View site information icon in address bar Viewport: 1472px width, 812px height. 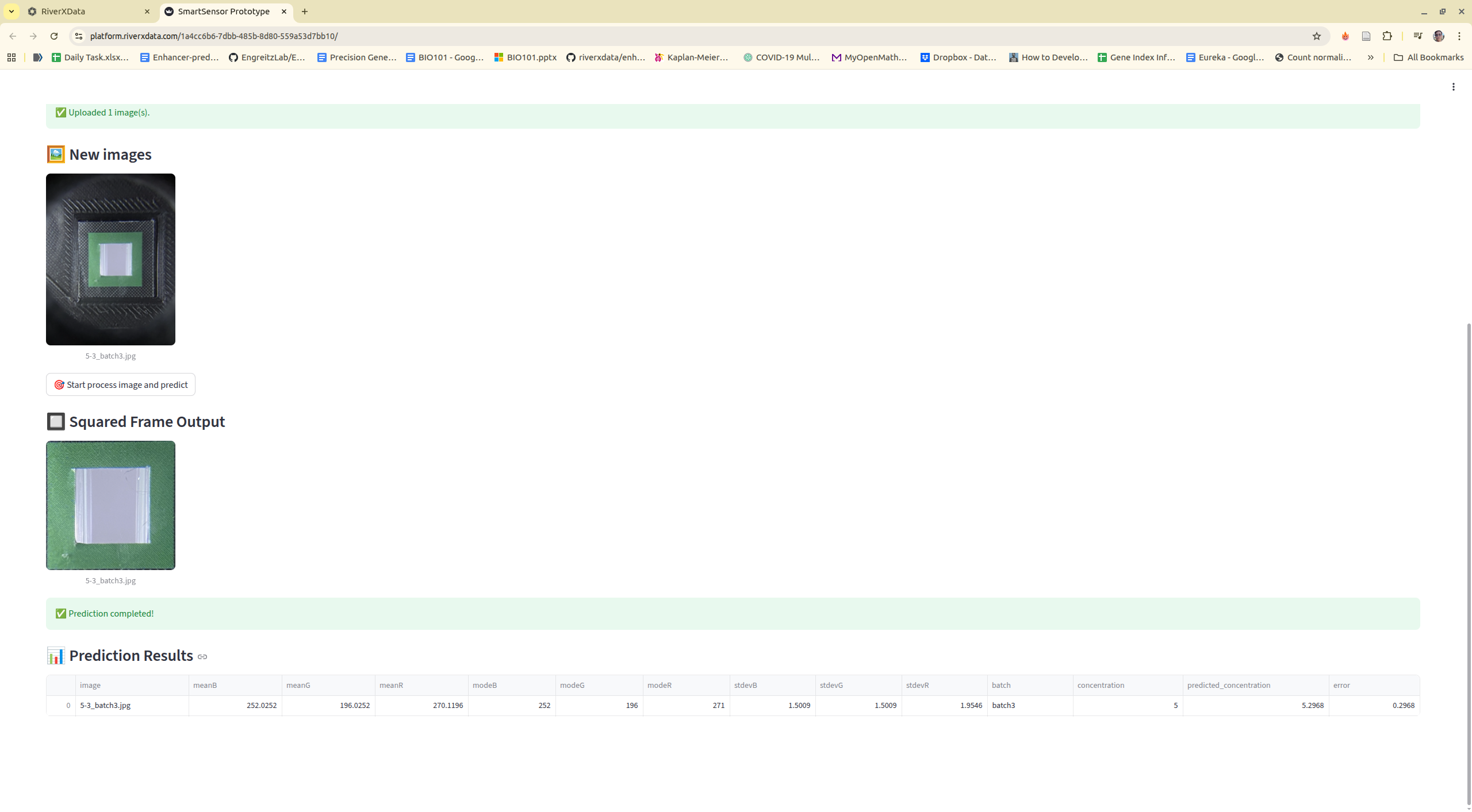click(x=79, y=36)
